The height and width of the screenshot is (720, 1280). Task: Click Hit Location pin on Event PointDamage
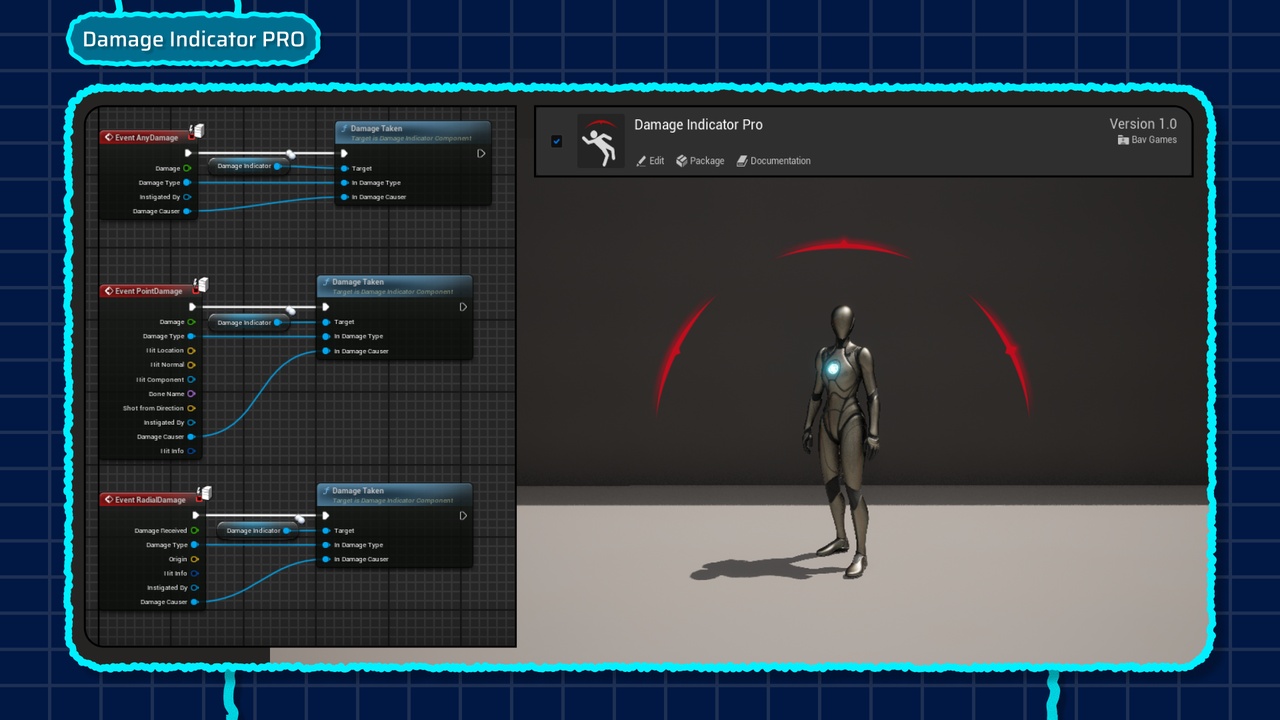point(191,351)
